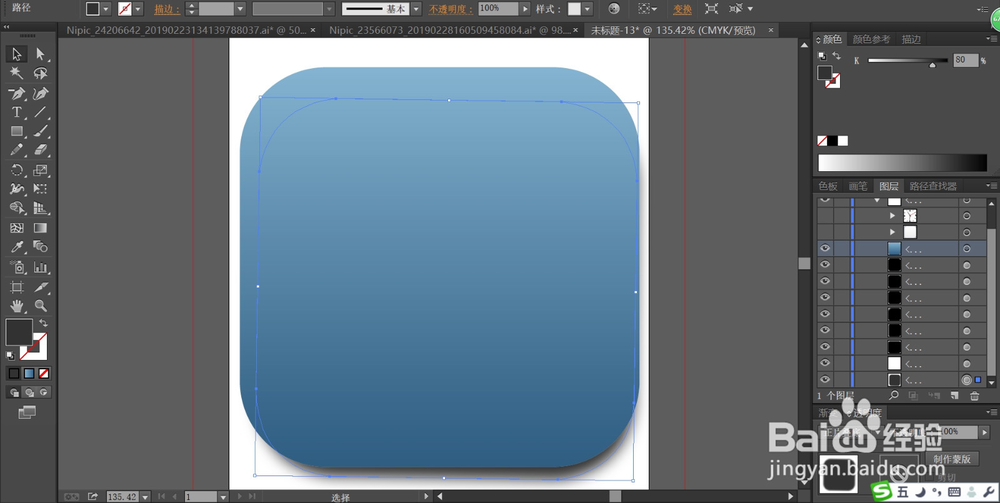Click locate object magnifier in Layers panel
1000x503 pixels.
point(893,396)
